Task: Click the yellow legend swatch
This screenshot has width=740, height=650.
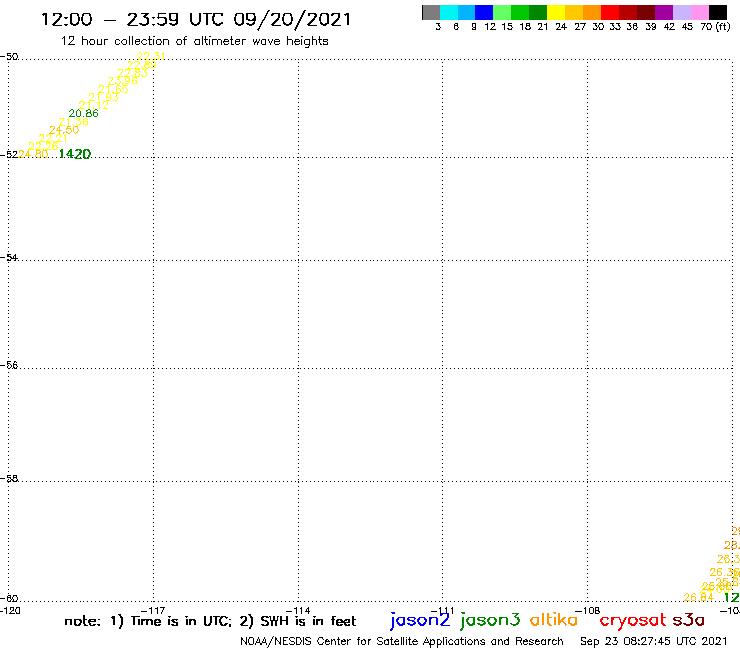Action: click(x=556, y=12)
